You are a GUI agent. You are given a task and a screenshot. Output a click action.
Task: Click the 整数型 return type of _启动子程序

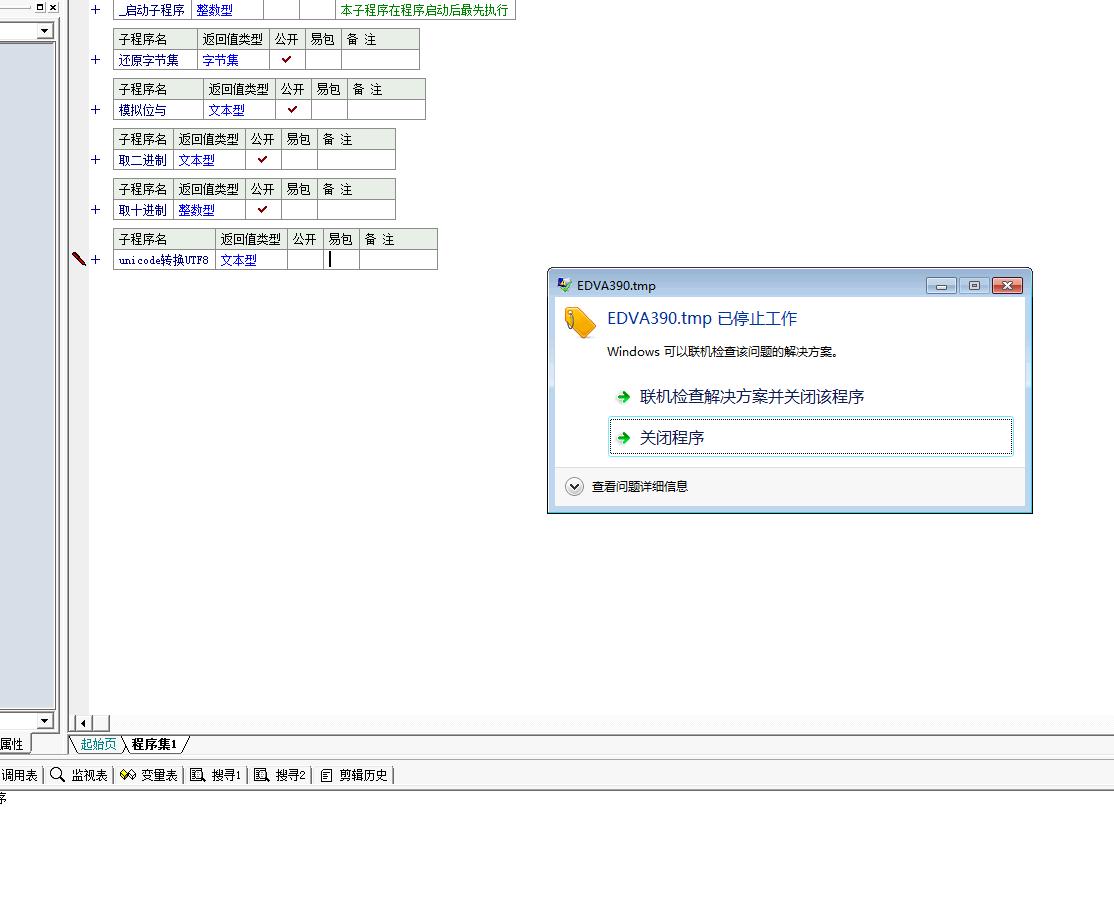[x=227, y=10]
